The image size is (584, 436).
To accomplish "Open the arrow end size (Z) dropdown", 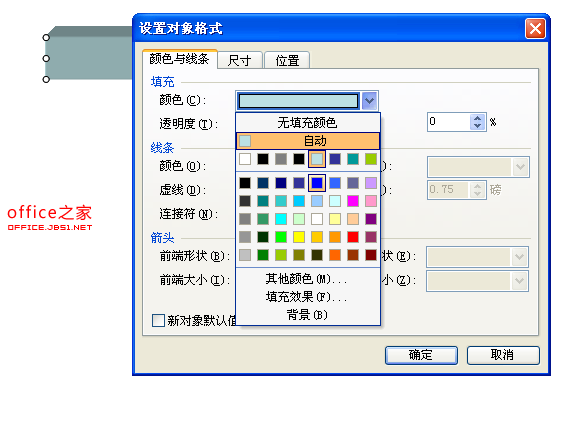I will [x=519, y=281].
